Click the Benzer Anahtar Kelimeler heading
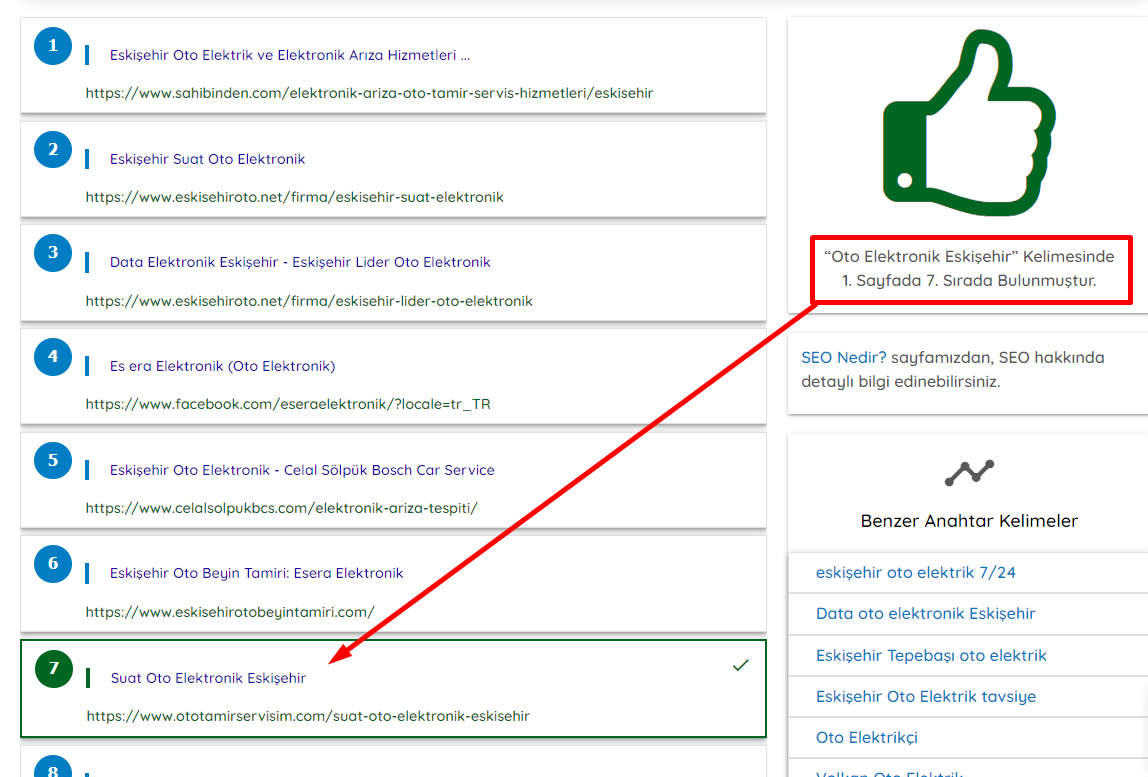Image resolution: width=1148 pixels, height=777 pixels. (969, 521)
